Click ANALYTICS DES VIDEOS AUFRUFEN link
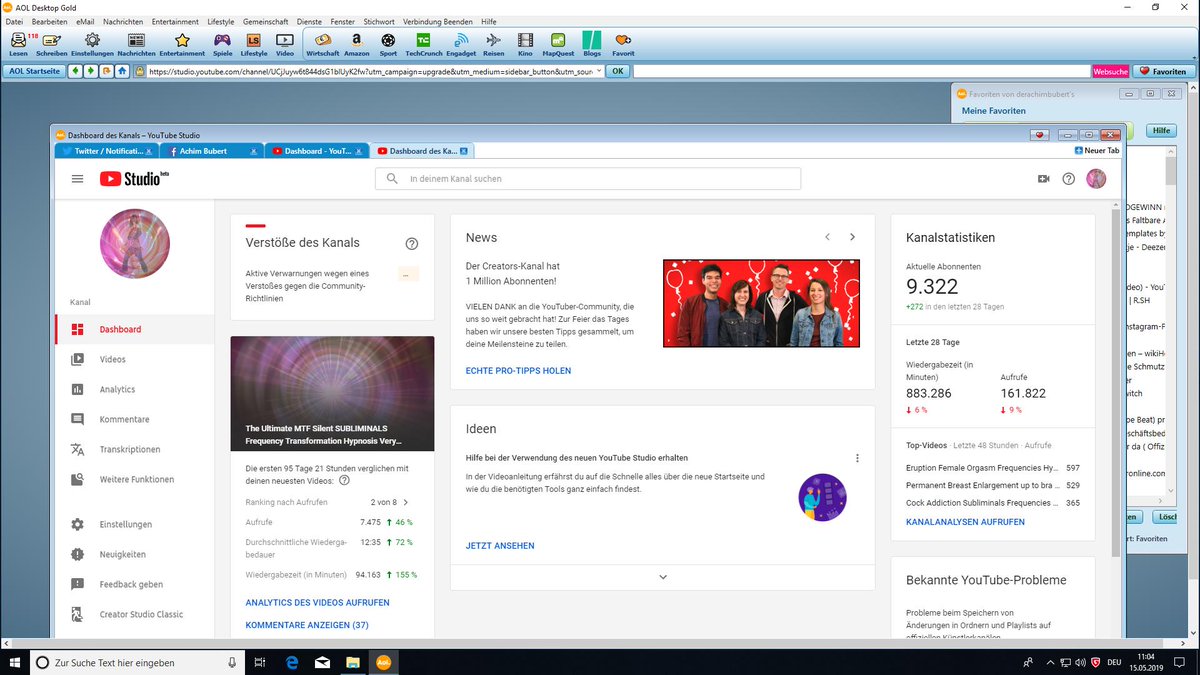The width and height of the screenshot is (1200, 675). (317, 603)
